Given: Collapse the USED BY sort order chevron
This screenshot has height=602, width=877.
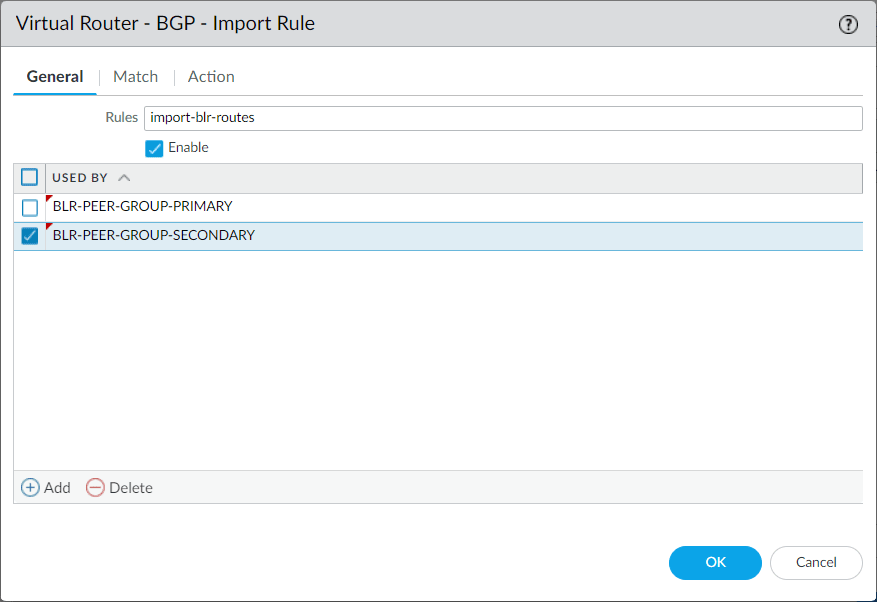Looking at the screenshot, I should click(x=124, y=176).
